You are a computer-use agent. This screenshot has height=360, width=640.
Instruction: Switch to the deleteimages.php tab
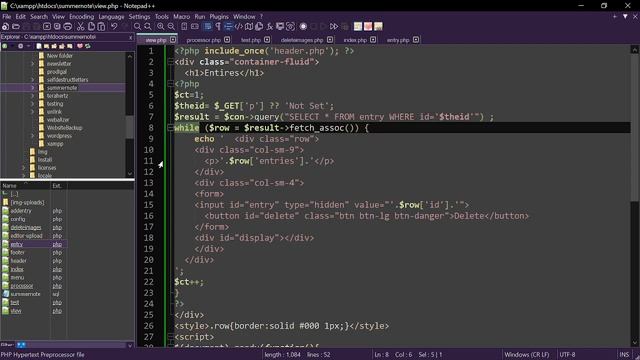pyautogui.click(x=302, y=40)
